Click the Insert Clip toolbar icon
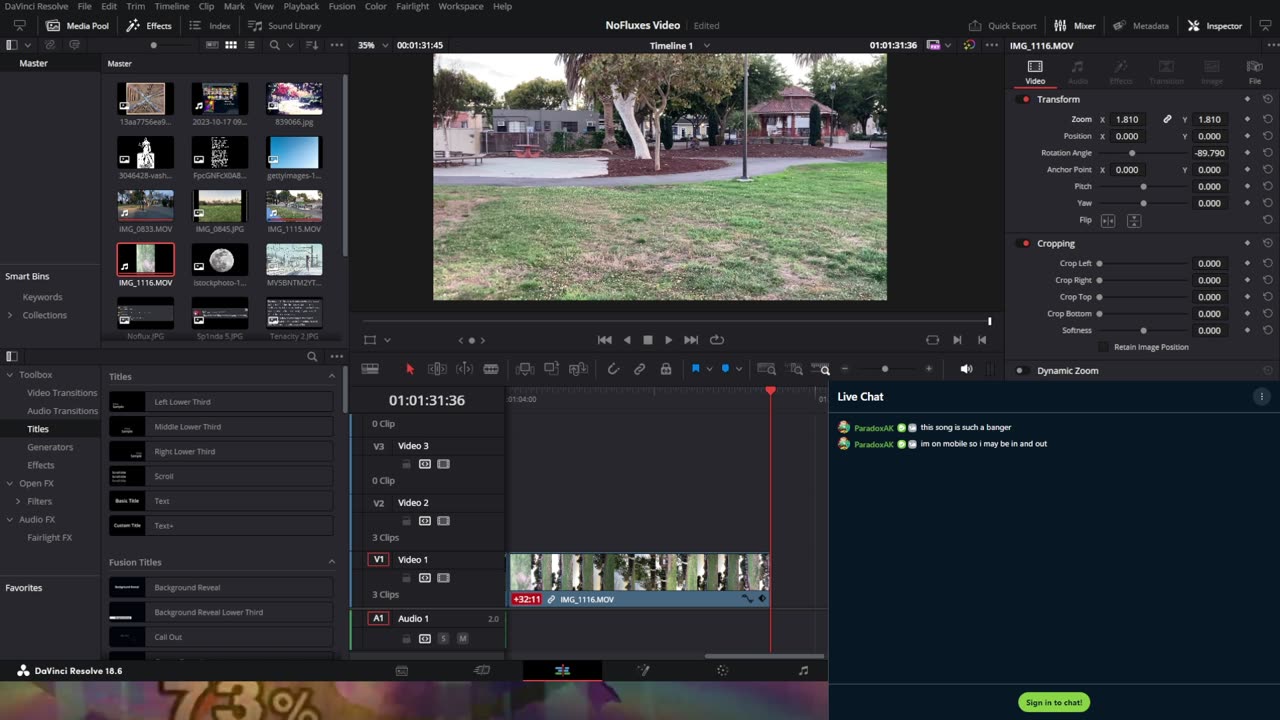Viewport: 1280px width, 720px height. click(524, 369)
